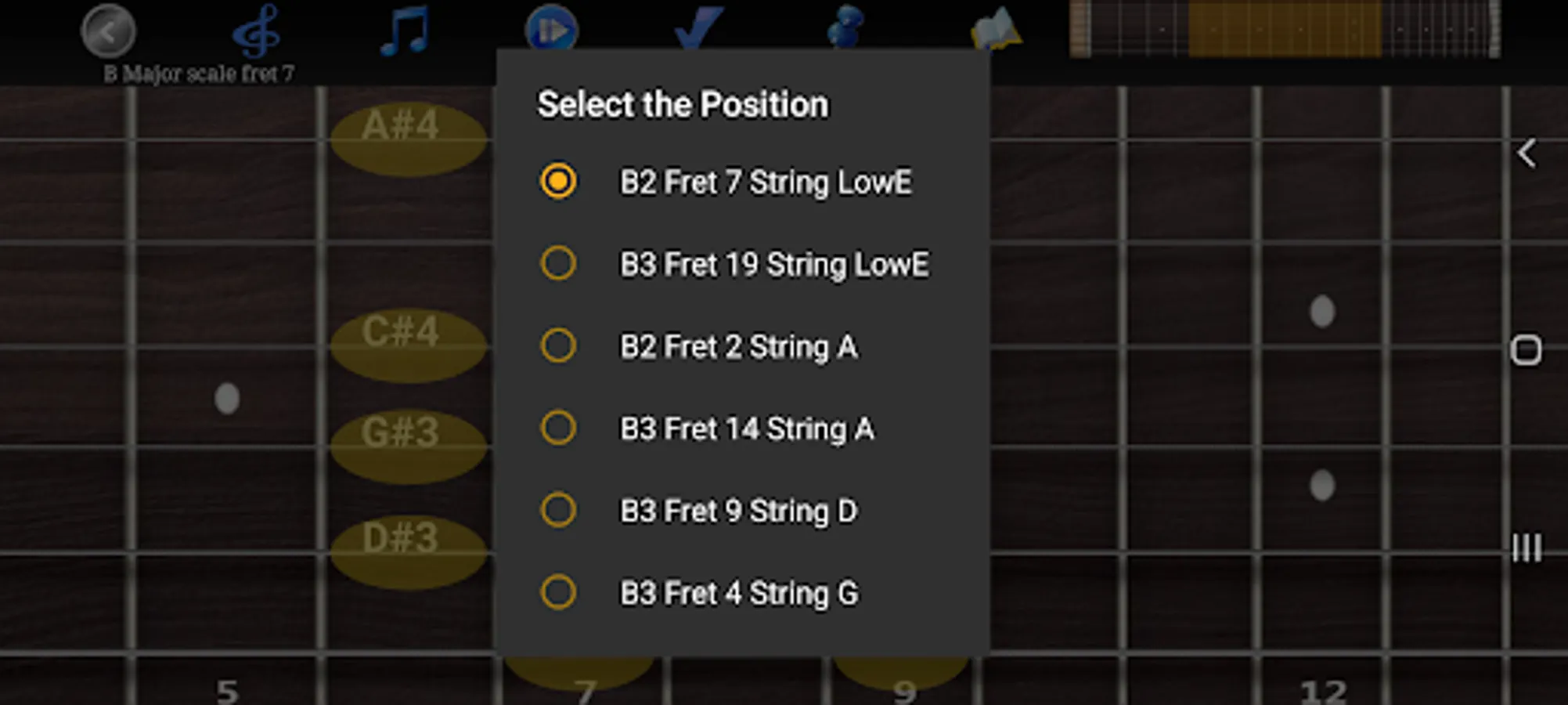The image size is (1568, 705).
Task: Tap the Android back chevron
Action: [1527, 154]
